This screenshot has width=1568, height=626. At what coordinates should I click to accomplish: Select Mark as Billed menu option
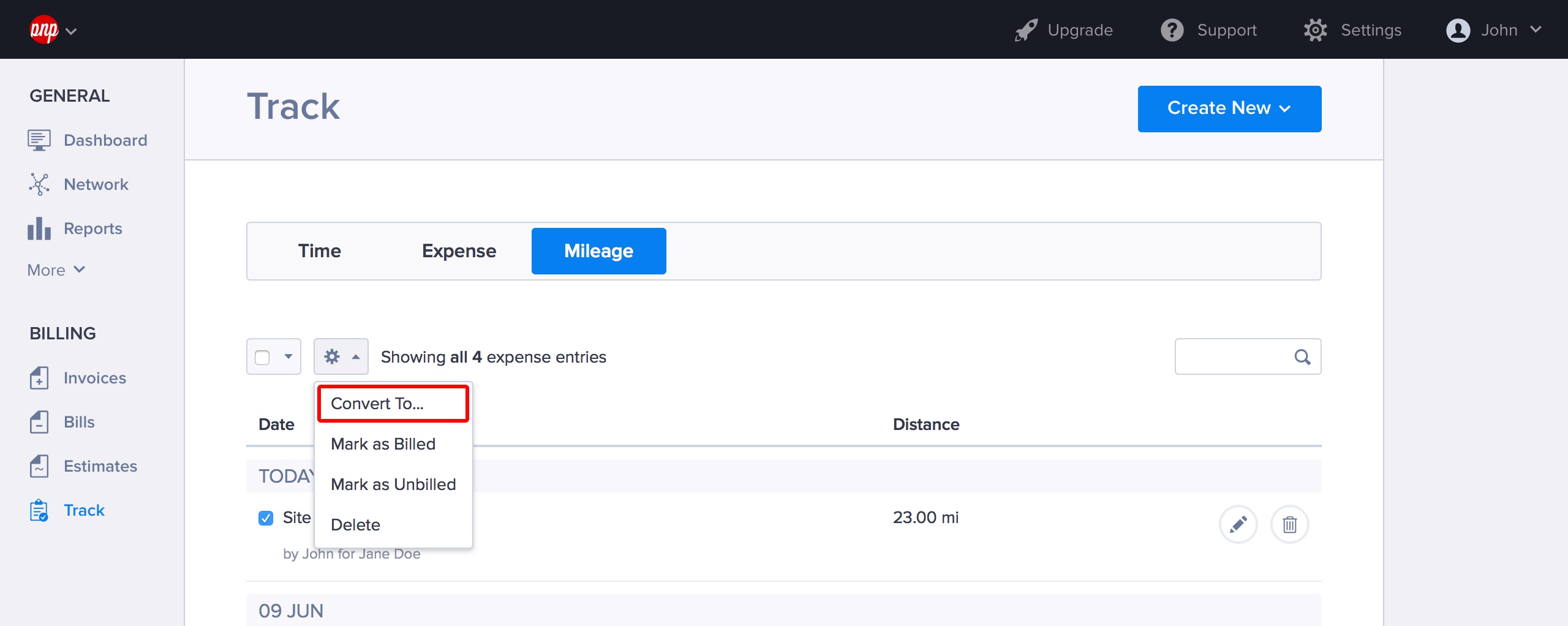pos(383,444)
